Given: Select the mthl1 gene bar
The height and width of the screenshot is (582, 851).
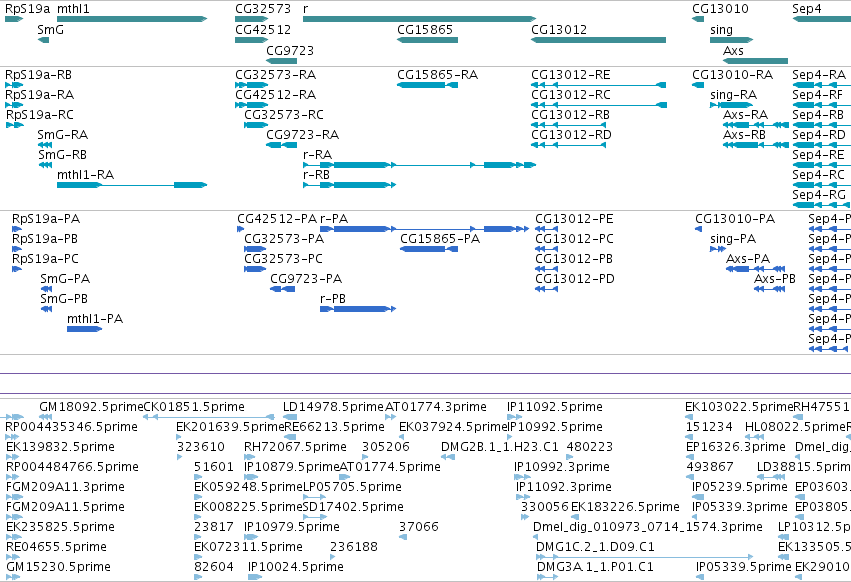Looking at the screenshot, I should tap(132, 19).
